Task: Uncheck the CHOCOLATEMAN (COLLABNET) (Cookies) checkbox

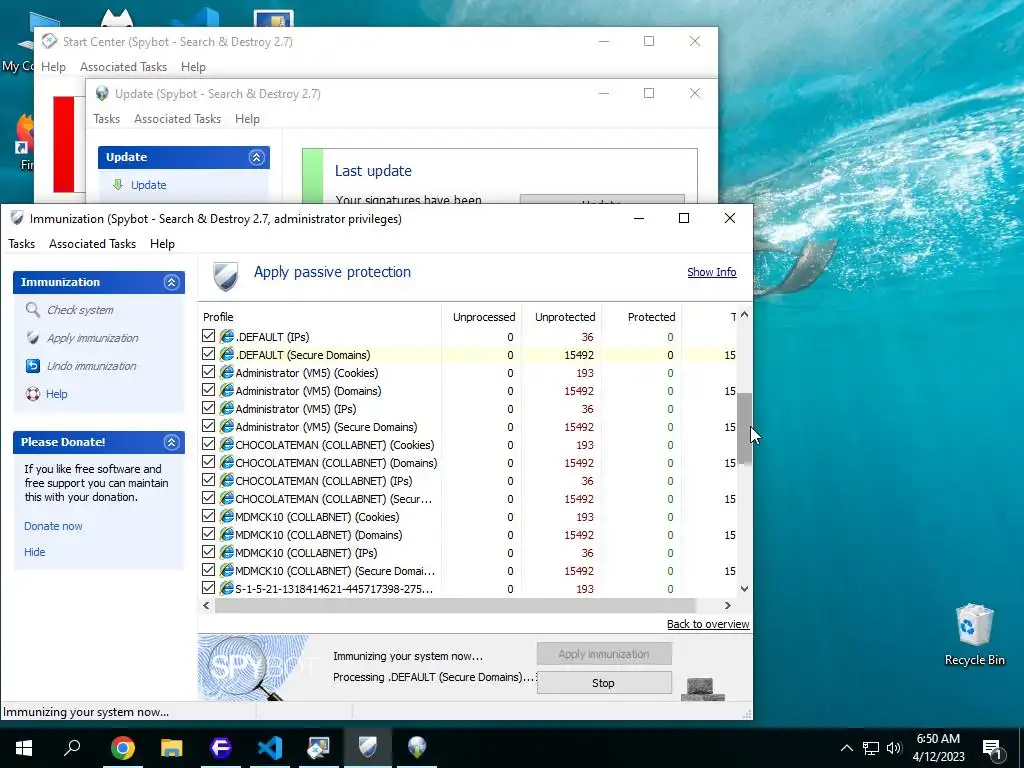Action: (x=208, y=443)
